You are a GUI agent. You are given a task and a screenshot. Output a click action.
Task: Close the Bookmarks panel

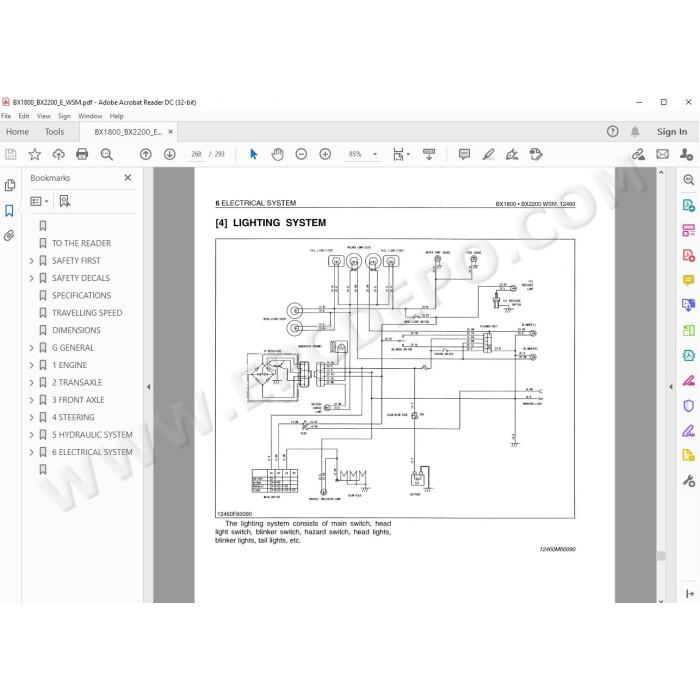(x=128, y=178)
